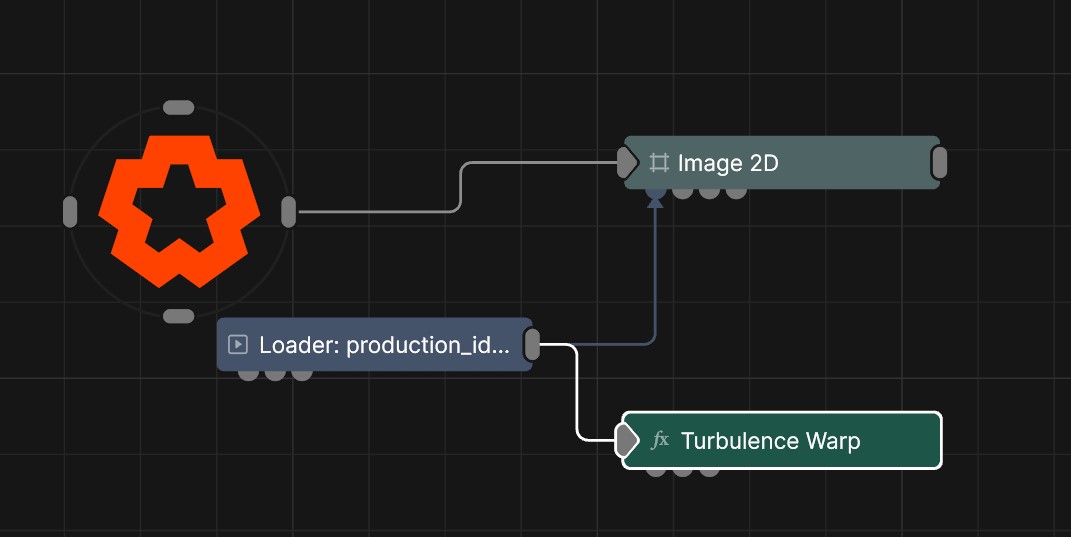Click the top port of the root node

[178, 108]
